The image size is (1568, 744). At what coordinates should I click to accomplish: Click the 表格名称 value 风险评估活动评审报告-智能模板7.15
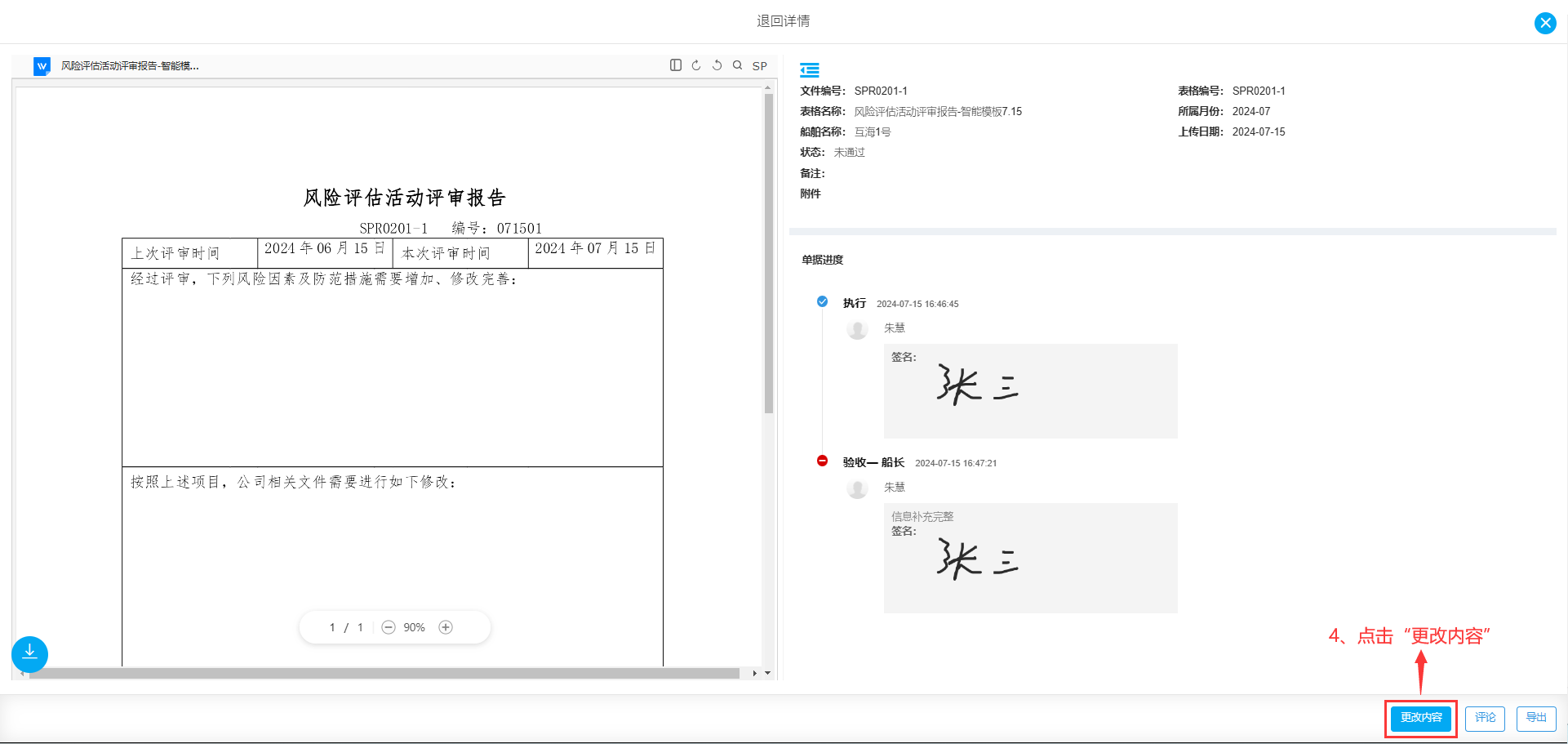pos(938,111)
